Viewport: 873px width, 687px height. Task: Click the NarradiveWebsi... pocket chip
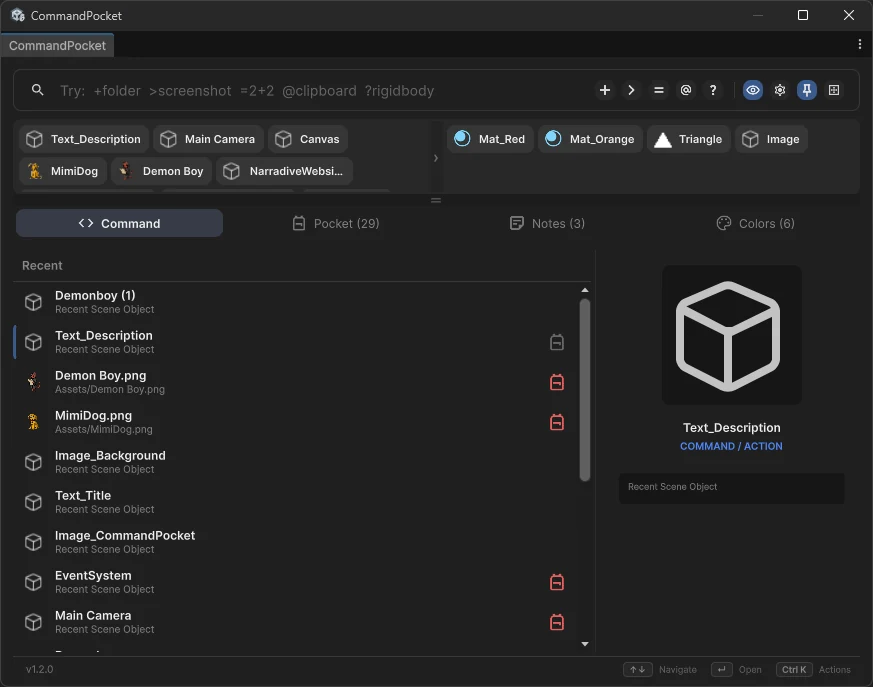pyautogui.click(x=284, y=171)
